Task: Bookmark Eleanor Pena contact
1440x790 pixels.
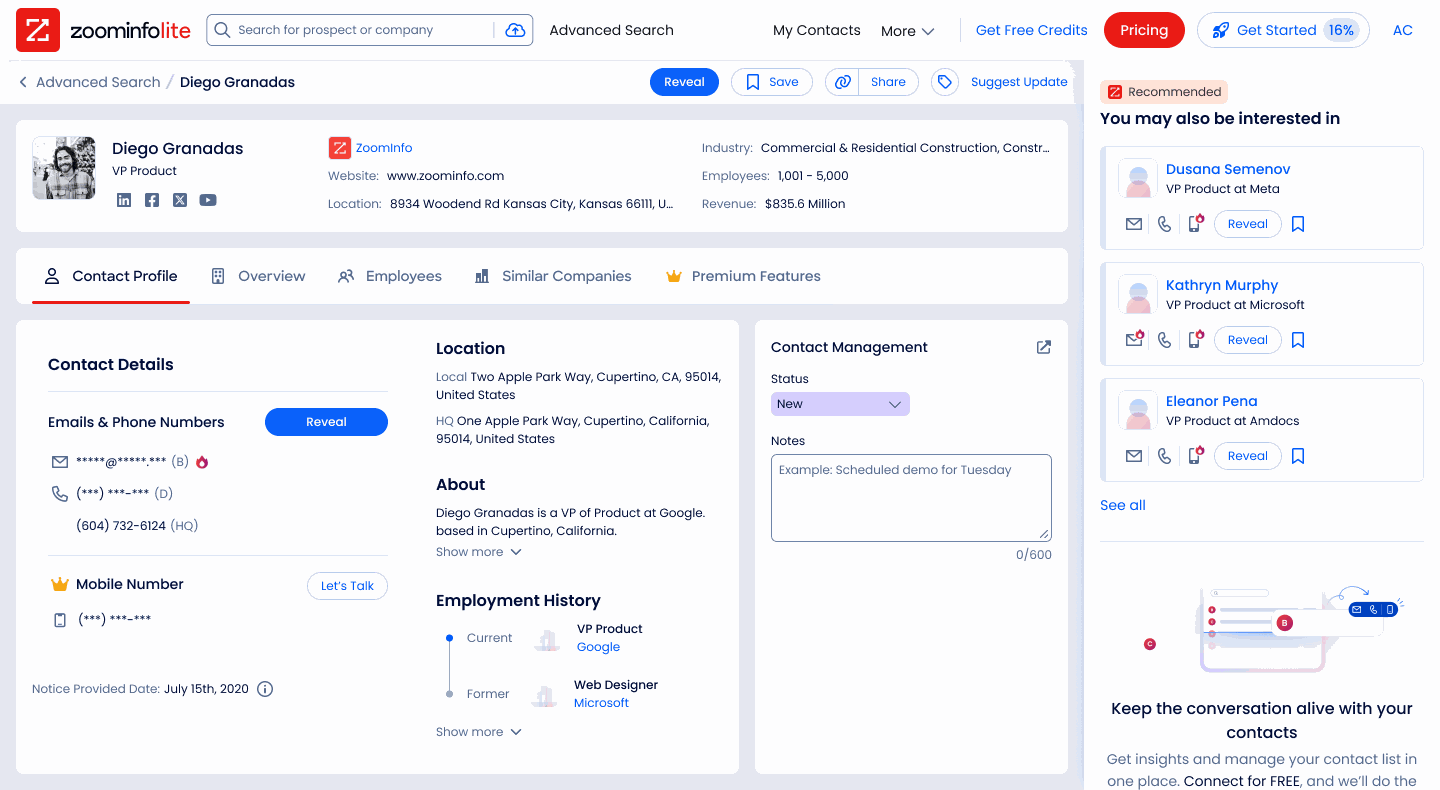Action: click(1298, 456)
